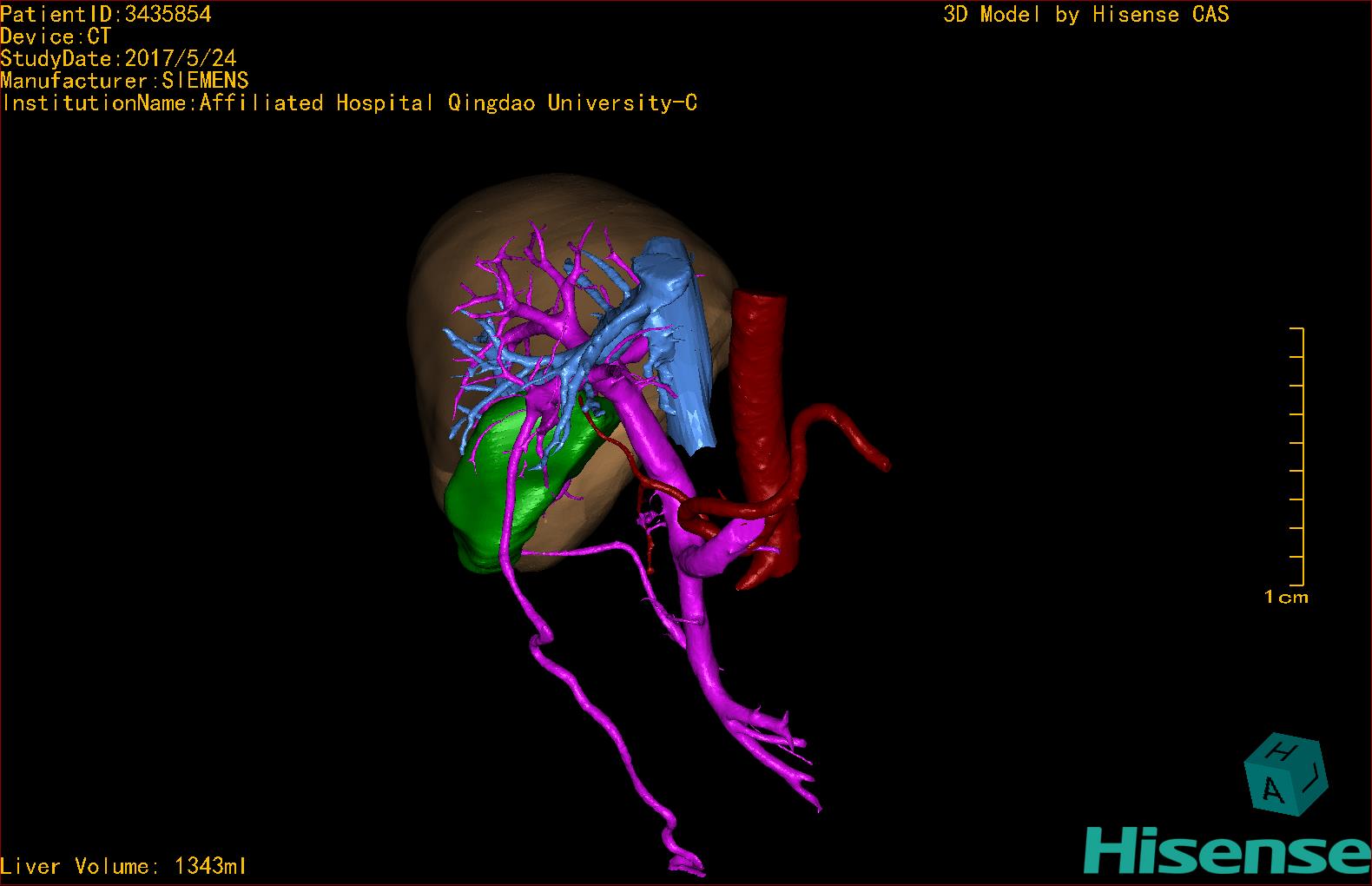The width and height of the screenshot is (1372, 886).
Task: Click the PatientID:3435854 text
Action: [x=106, y=14]
